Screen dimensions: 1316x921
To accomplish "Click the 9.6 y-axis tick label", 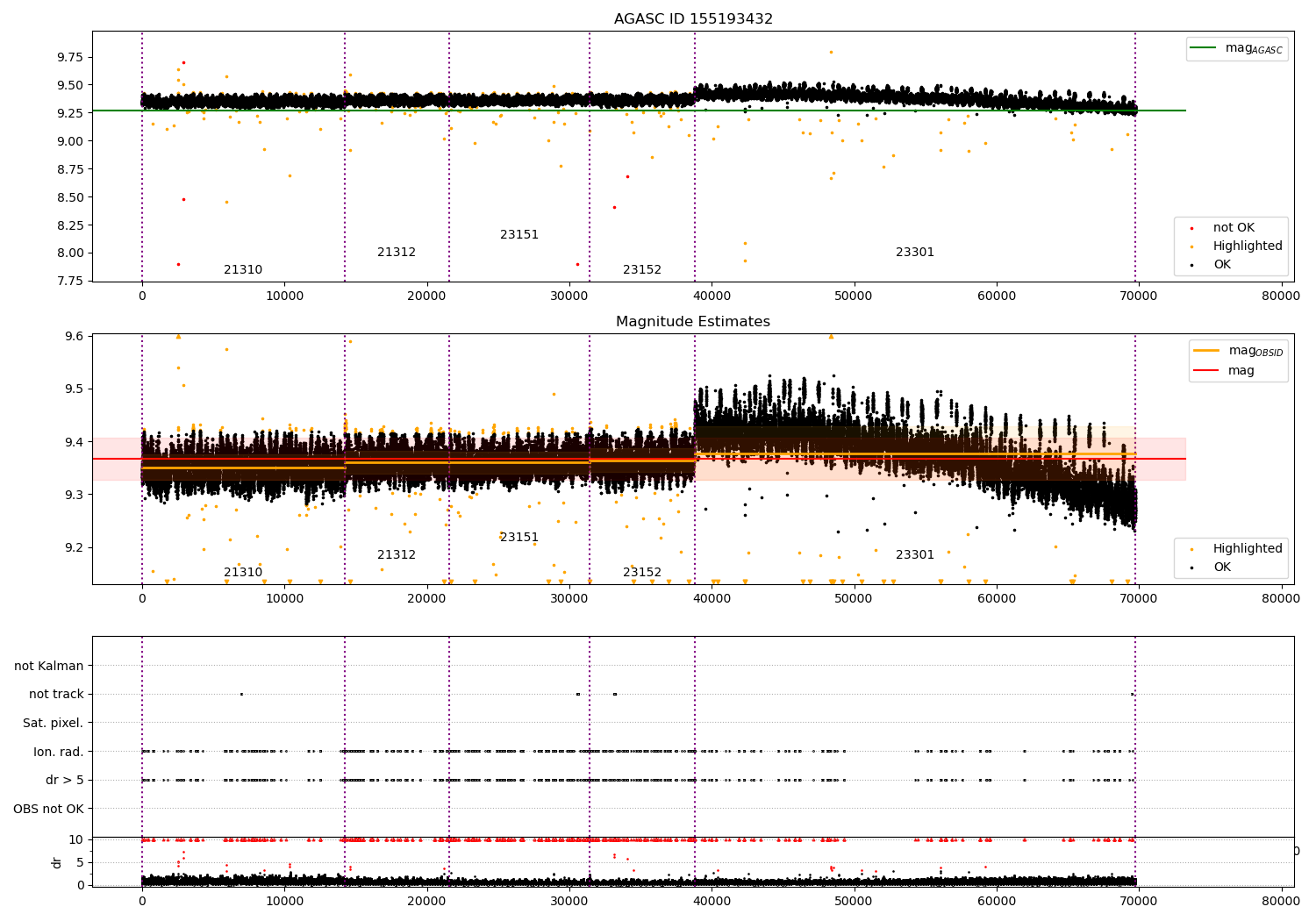I will tap(74, 337).
